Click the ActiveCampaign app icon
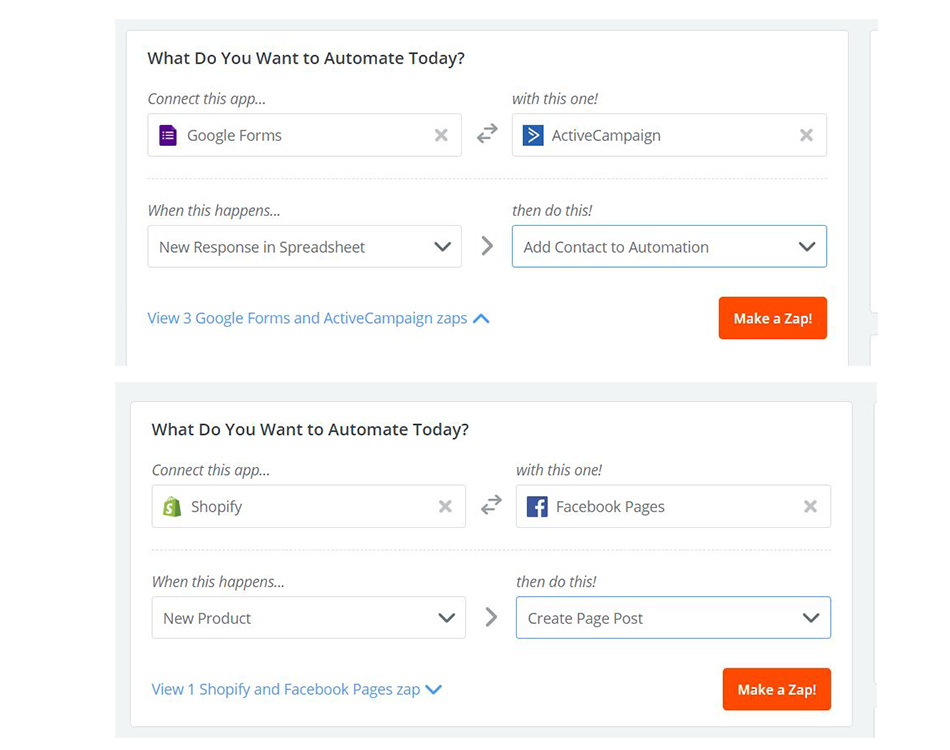This screenshot has height=750, width=950. pyautogui.click(x=533, y=135)
